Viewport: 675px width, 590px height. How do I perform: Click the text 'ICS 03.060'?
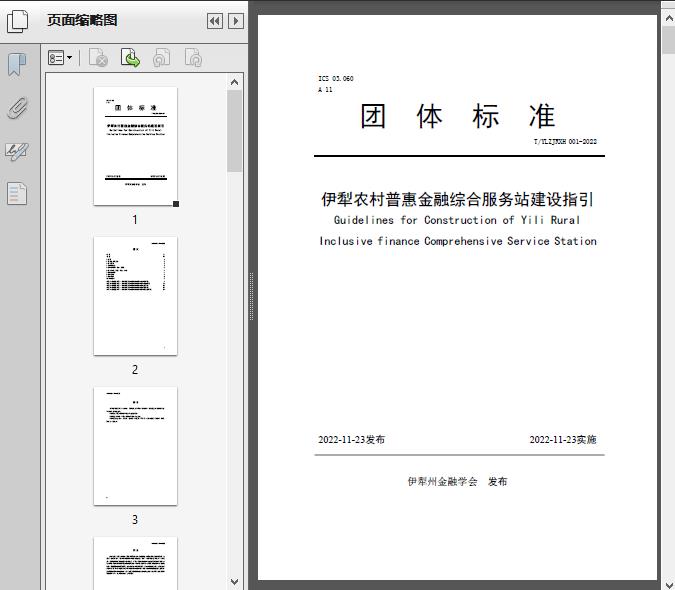[x=336, y=78]
